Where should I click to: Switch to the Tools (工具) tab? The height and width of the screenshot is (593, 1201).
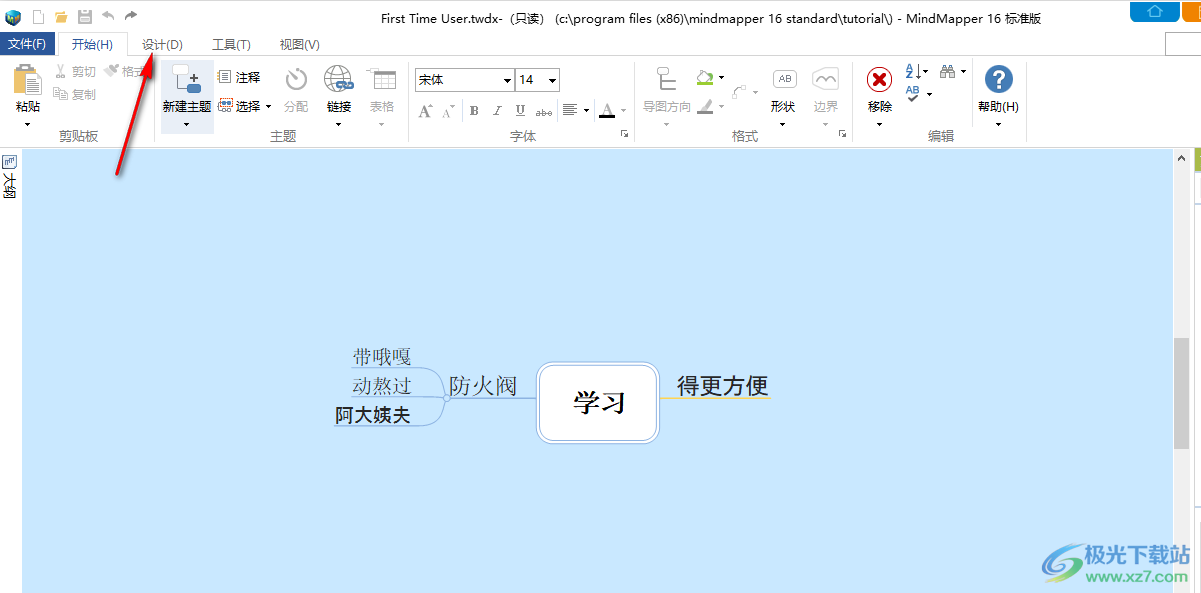(x=231, y=44)
